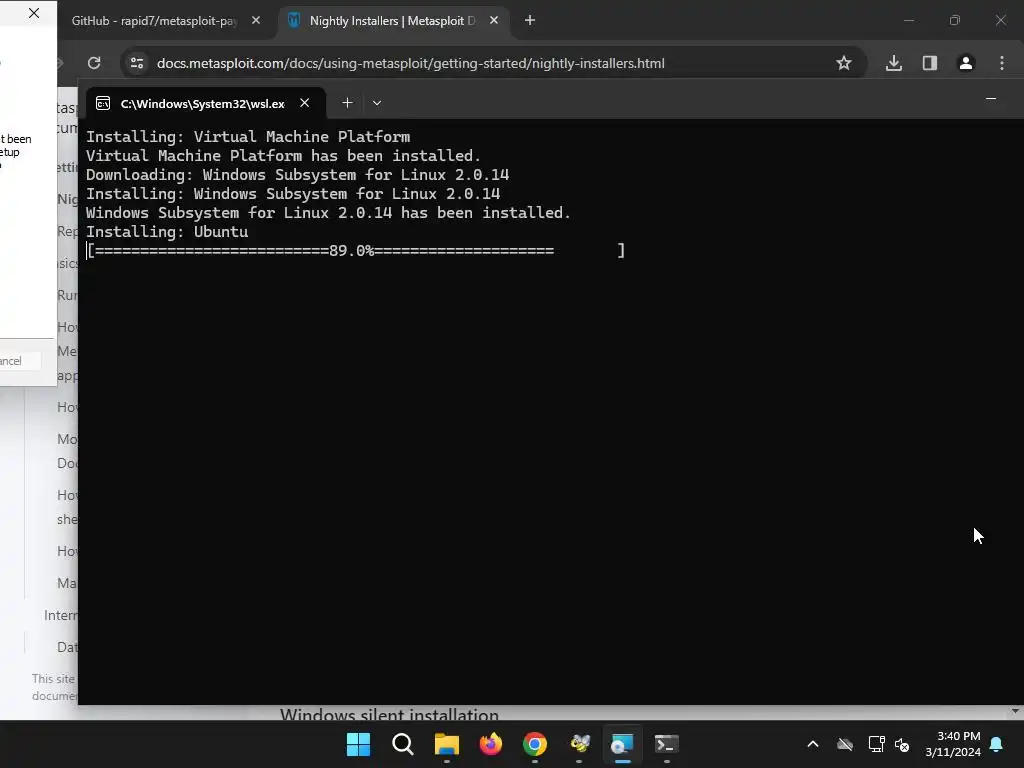Image resolution: width=1024 pixels, height=768 pixels.
Task: Click the muted volume tray icon
Action: coord(902,744)
